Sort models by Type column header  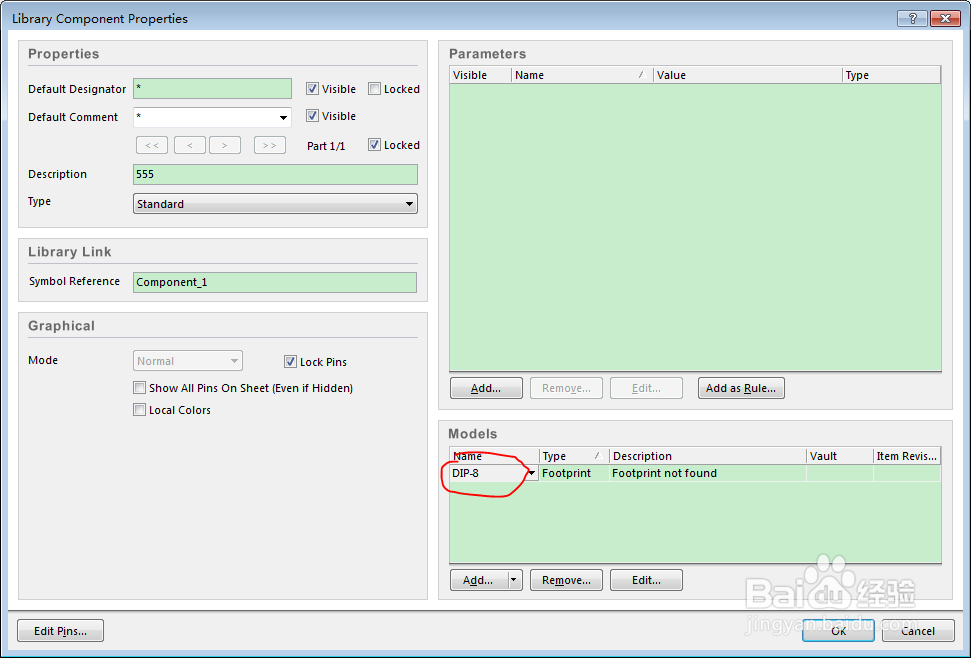point(574,456)
